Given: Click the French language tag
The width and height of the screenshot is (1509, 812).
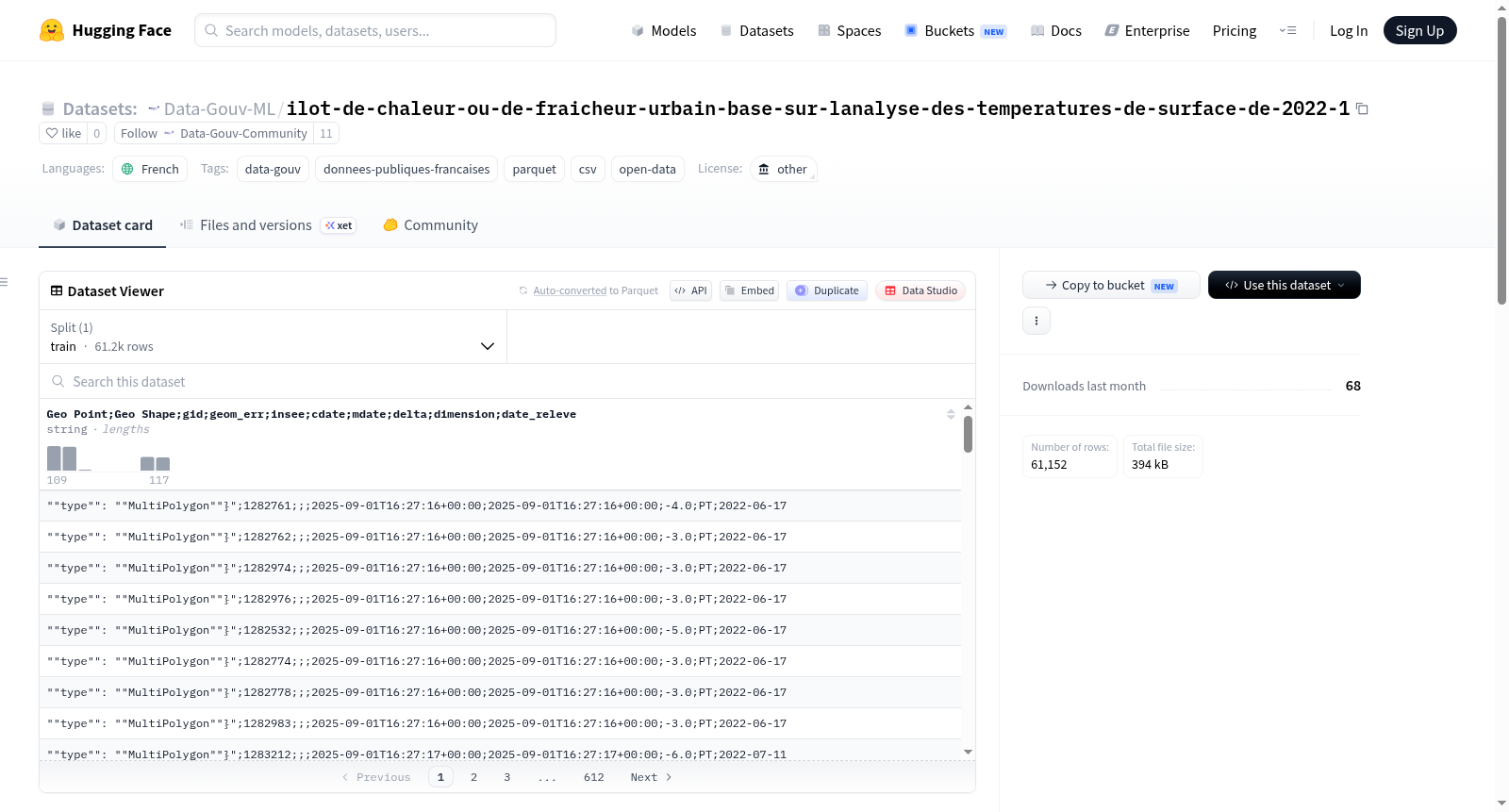Looking at the screenshot, I should 150,169.
